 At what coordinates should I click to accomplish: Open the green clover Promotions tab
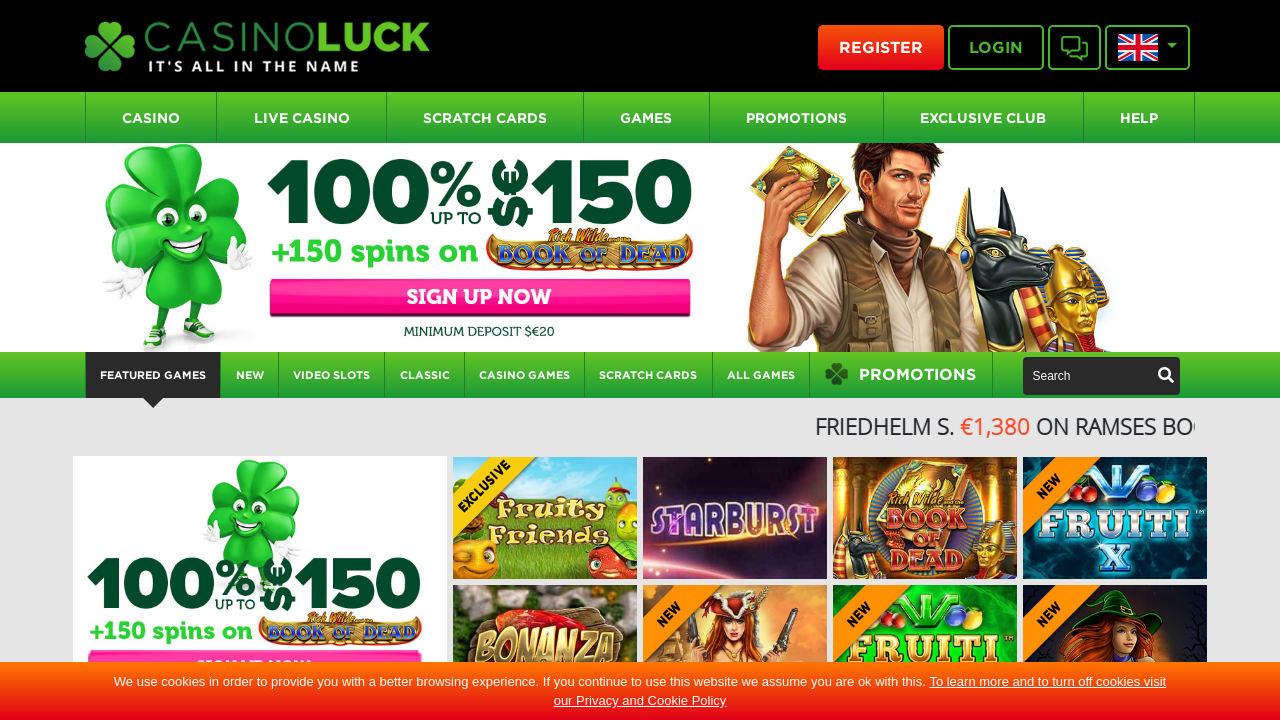tap(901, 374)
